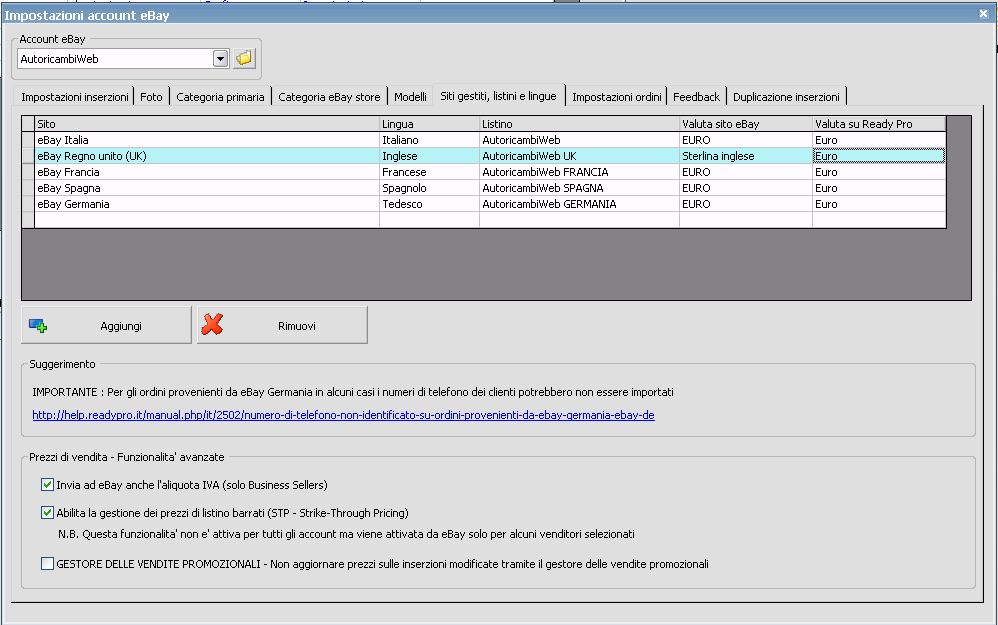Screen dimensions: 998x625
Task: Click the row selector of eBay Regno unito
Action: tap(28, 156)
